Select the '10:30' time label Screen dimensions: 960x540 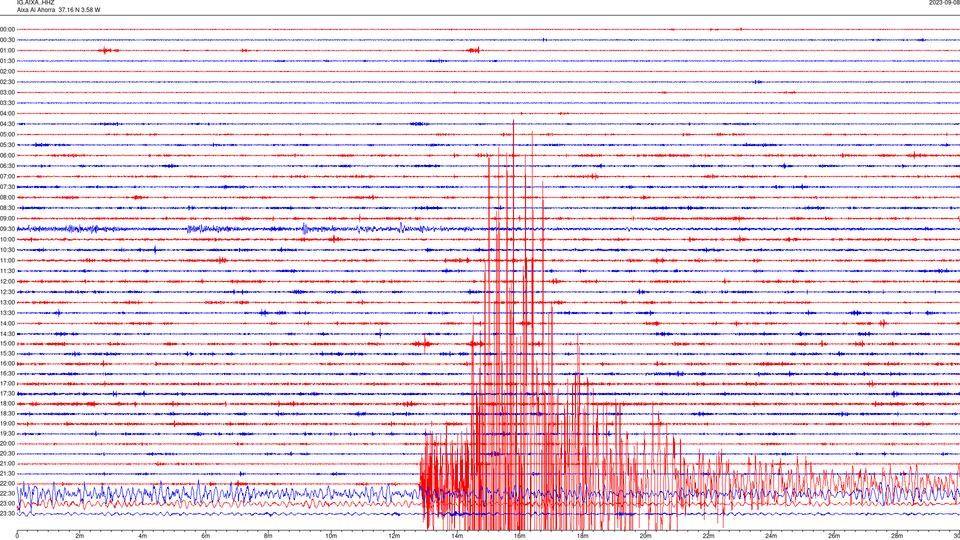(x=7, y=250)
